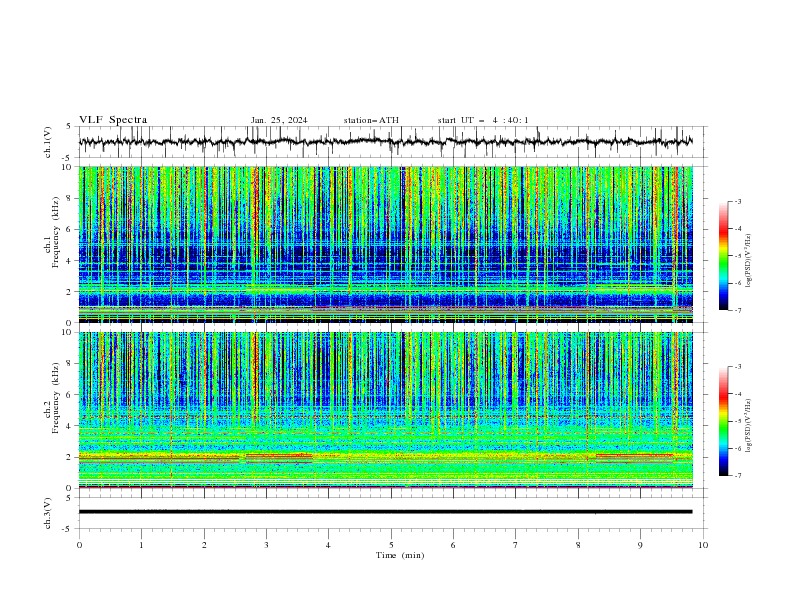Click the log(PSD) label beside ch.1 colorbar
The image size is (792, 612).
749,261
